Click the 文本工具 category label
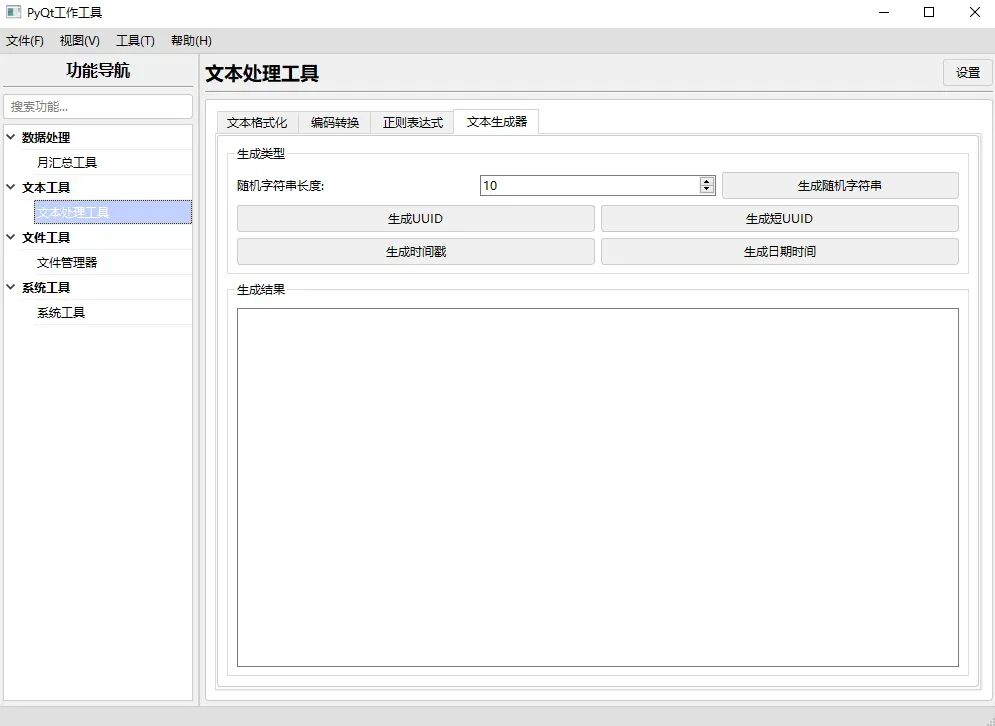Screen dimensions: 995x726 (46, 187)
